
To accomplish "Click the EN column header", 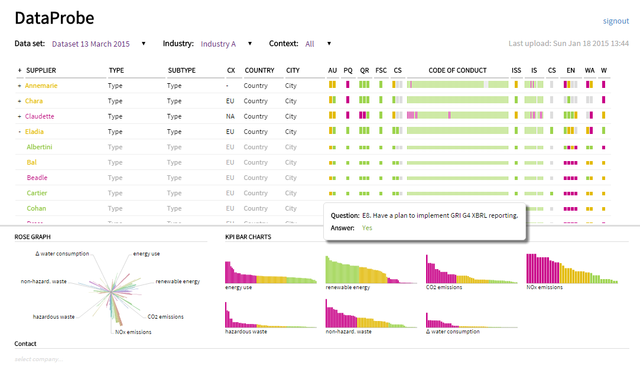I will tap(571, 70).
